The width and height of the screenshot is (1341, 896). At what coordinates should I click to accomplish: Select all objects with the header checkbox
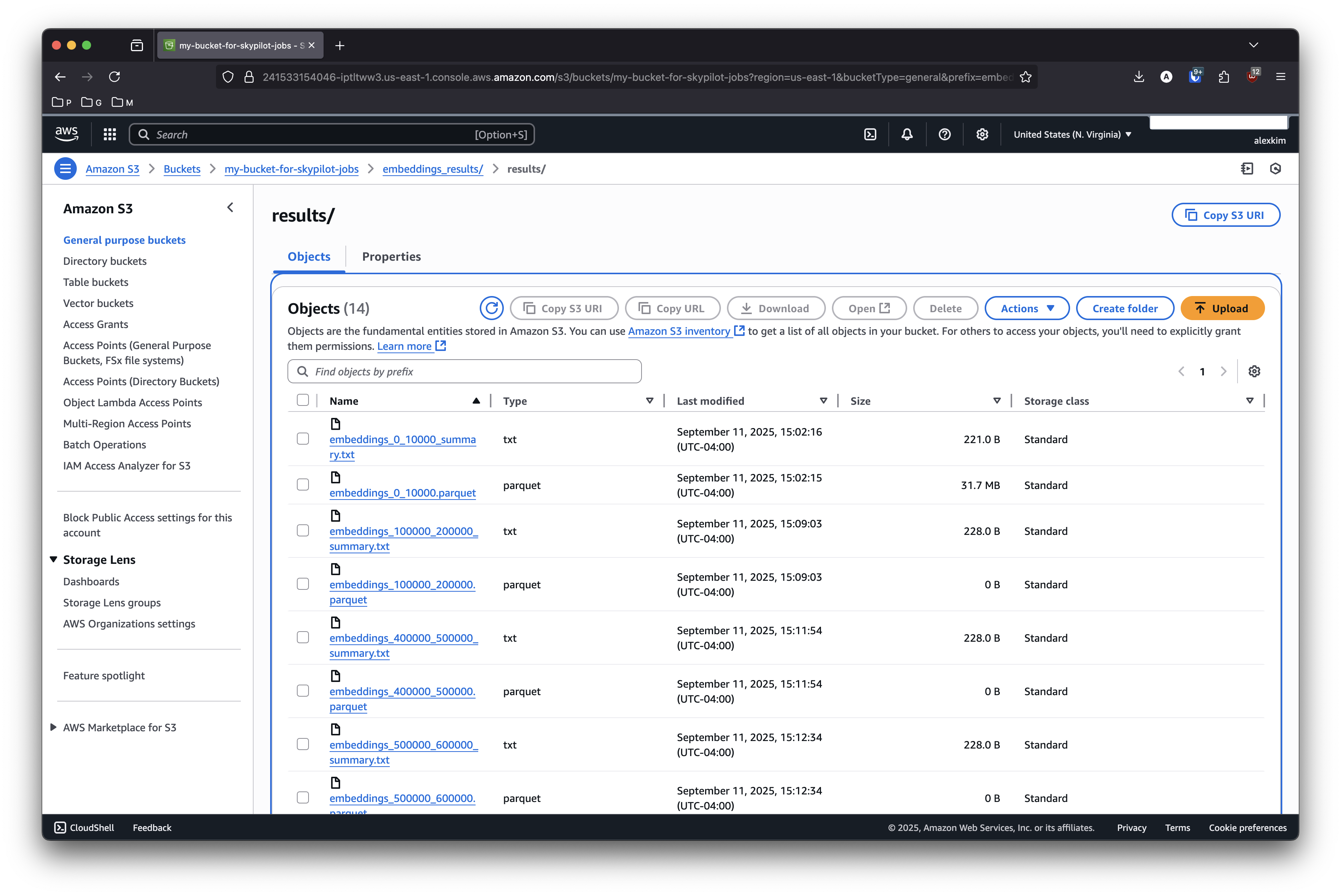pos(303,400)
